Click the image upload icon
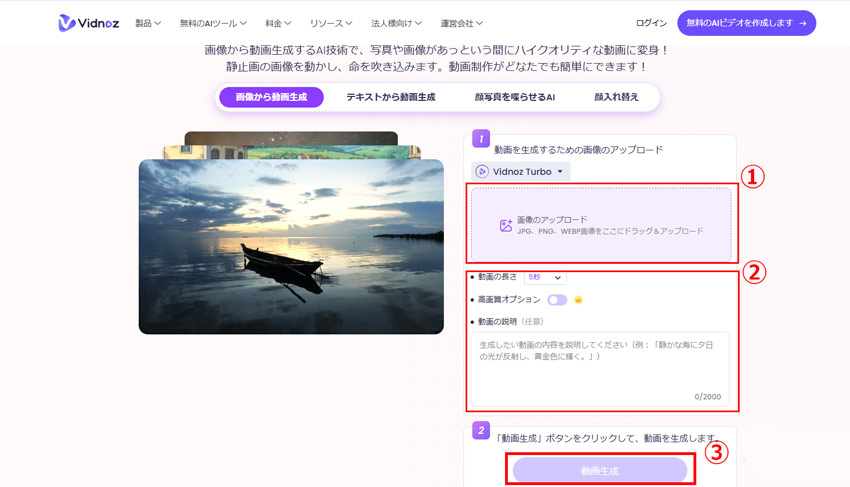850x487 pixels. (x=506, y=226)
